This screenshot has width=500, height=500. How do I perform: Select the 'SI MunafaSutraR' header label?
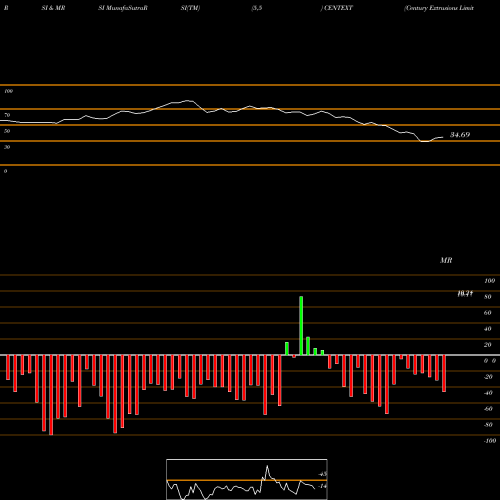coord(123,8)
